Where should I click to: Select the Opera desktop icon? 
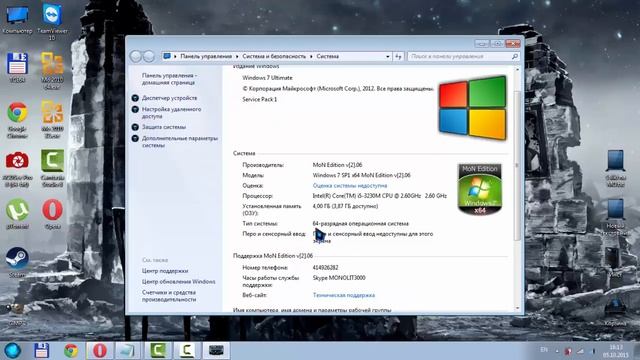pos(52,213)
